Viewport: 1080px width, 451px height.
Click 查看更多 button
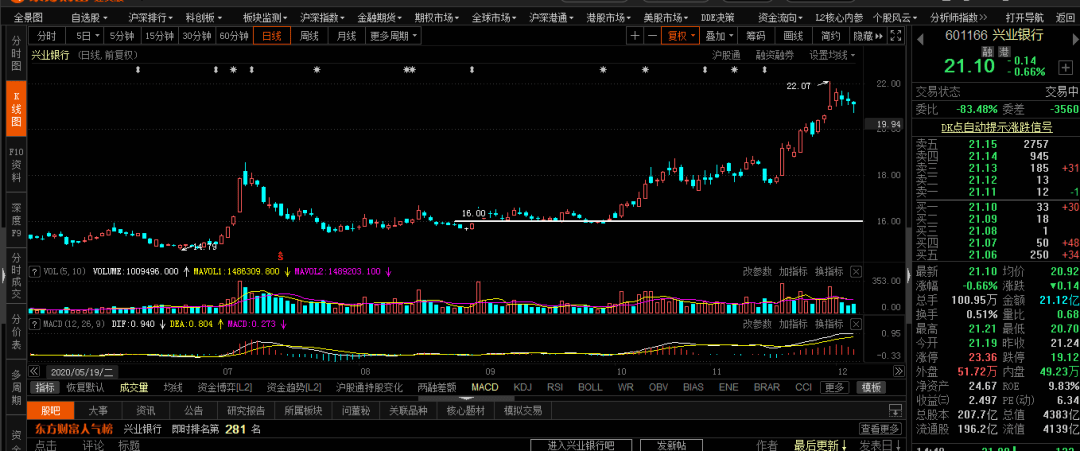pos(880,429)
